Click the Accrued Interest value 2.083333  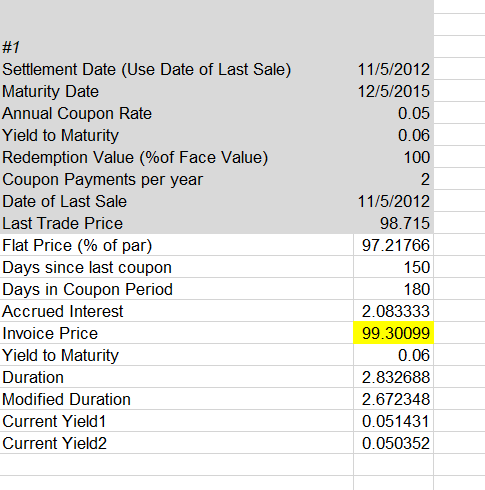tap(393, 311)
